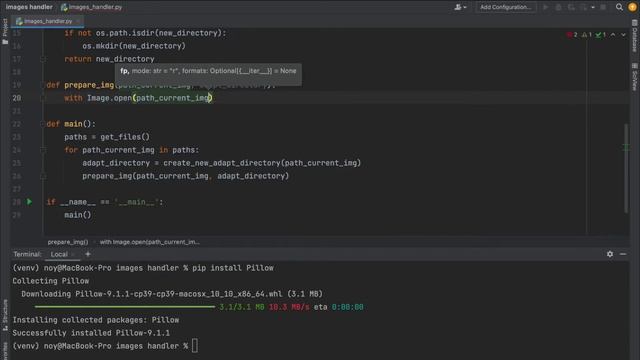This screenshot has width=640, height=360.
Task: Open the Project tool window
Action: pos(5,32)
